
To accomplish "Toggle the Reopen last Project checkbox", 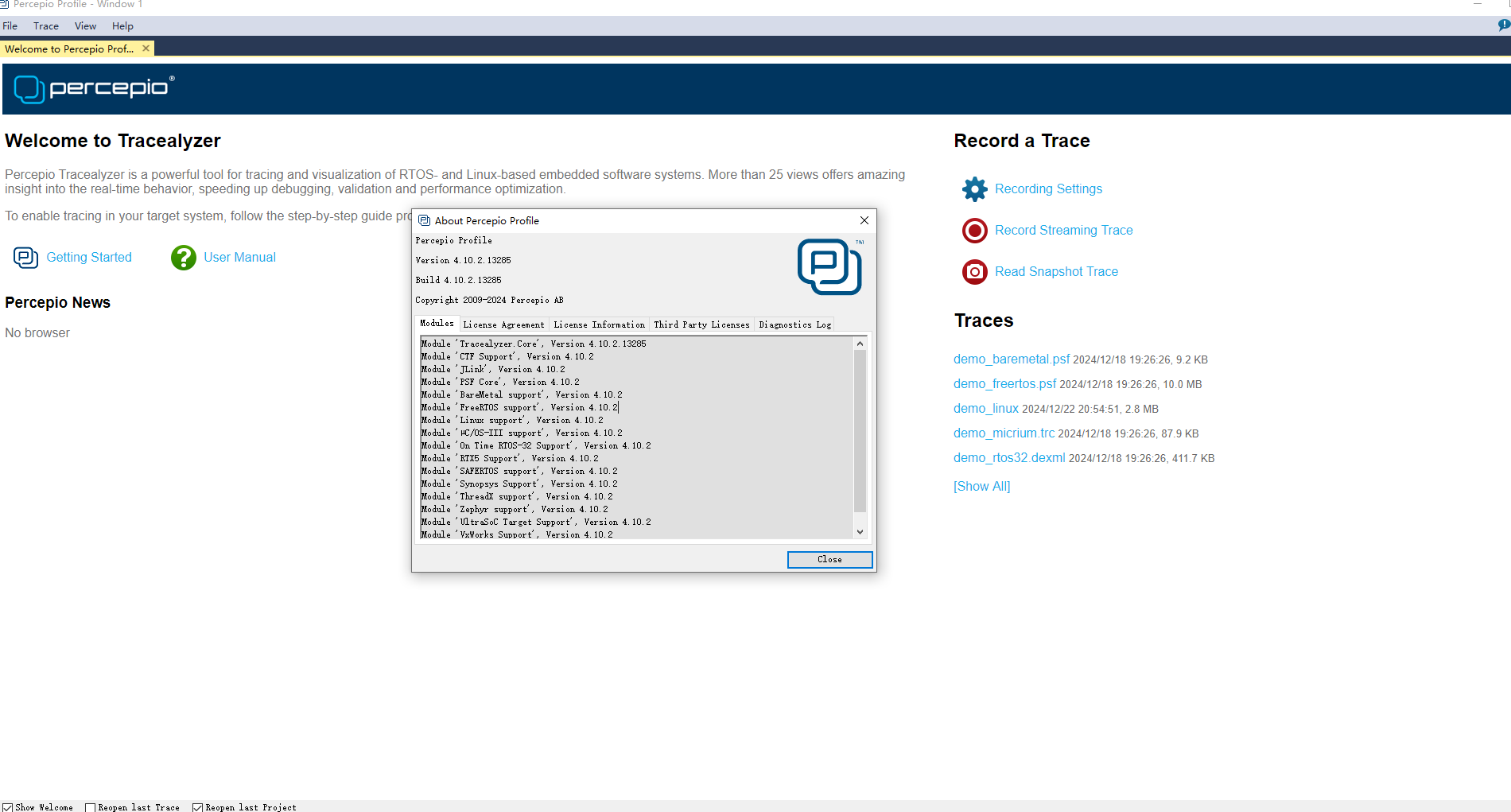I will click(198, 807).
